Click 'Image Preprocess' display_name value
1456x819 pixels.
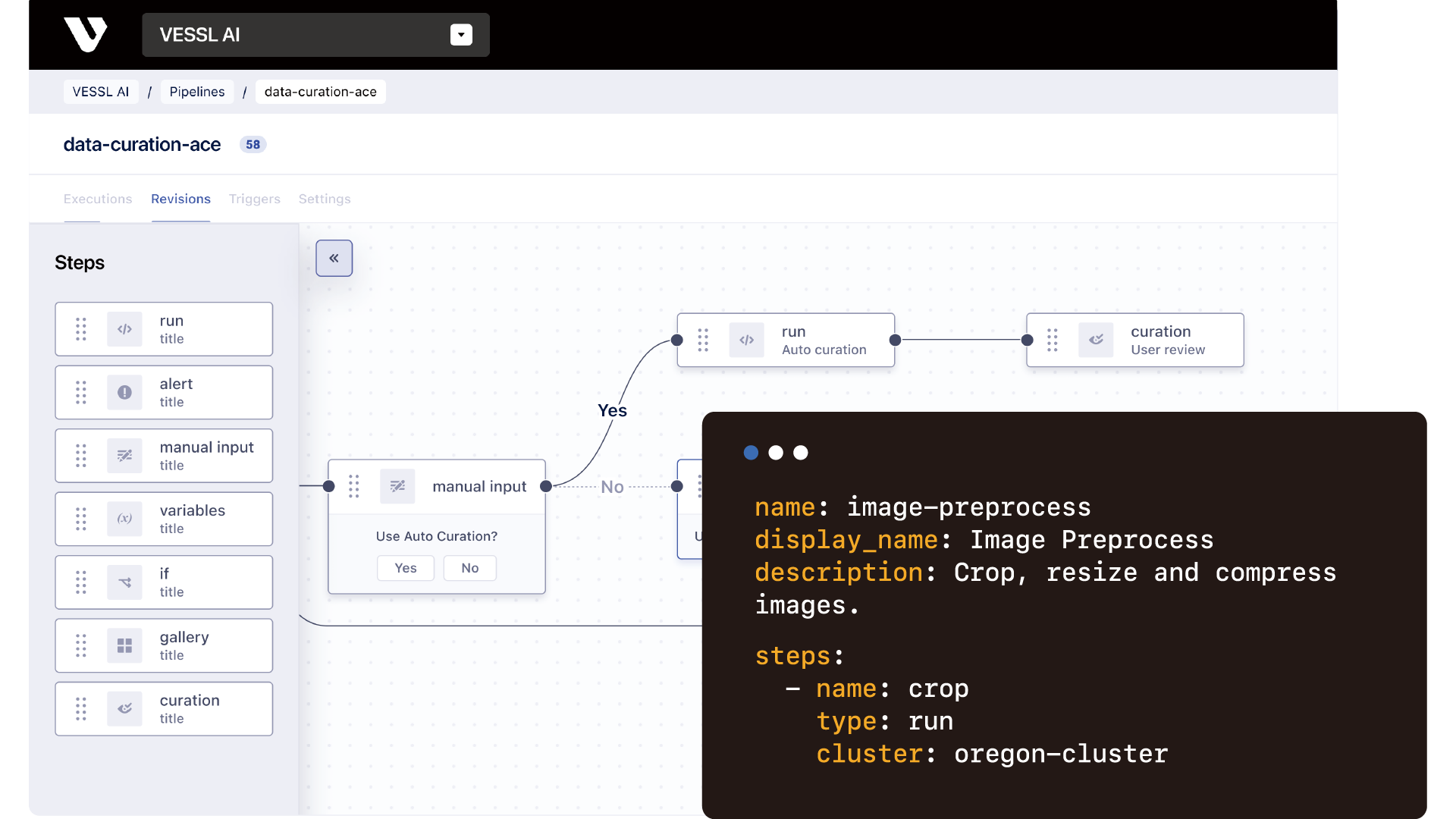pyautogui.click(x=1091, y=540)
